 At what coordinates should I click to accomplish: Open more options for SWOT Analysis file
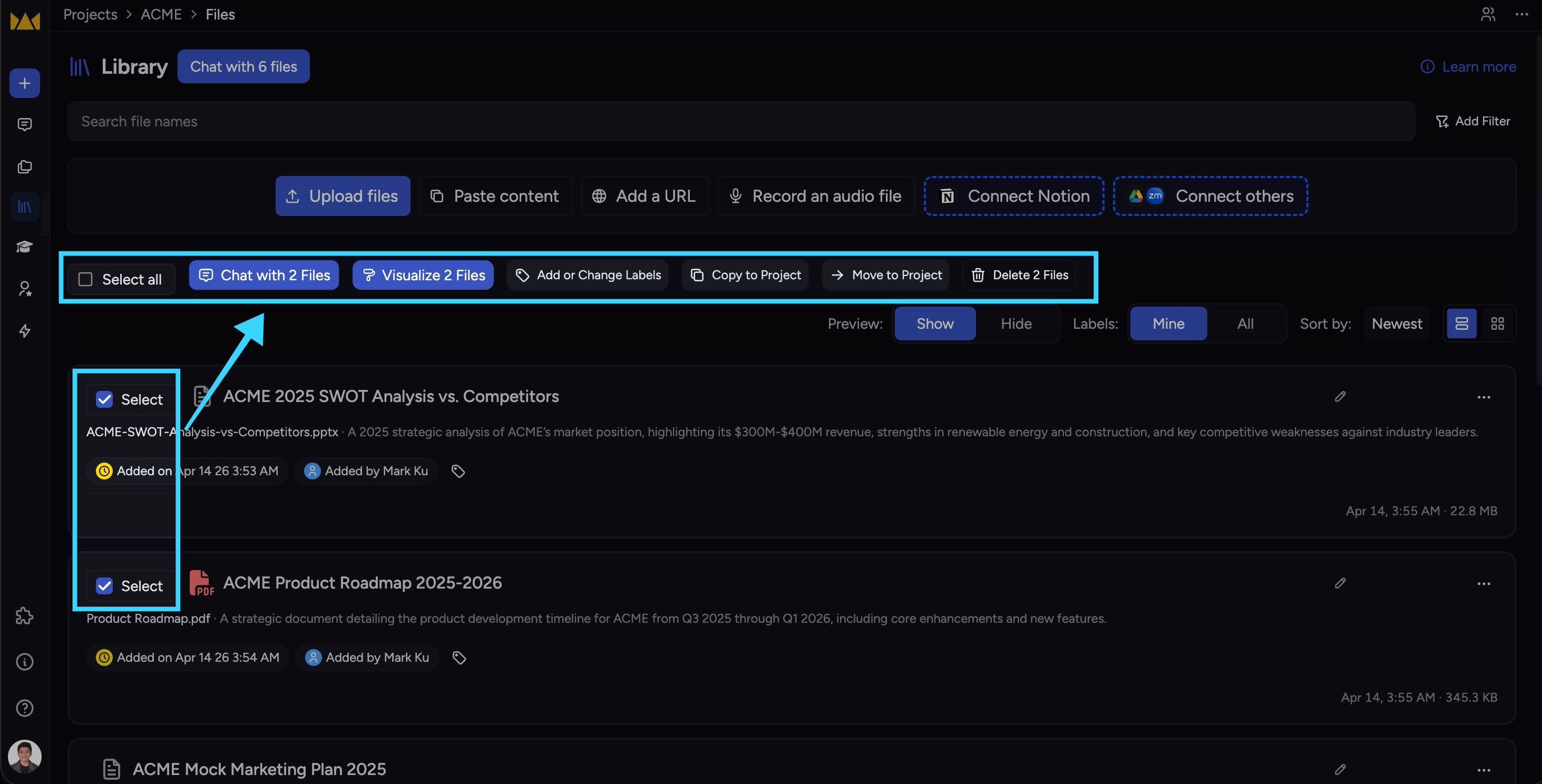point(1484,397)
